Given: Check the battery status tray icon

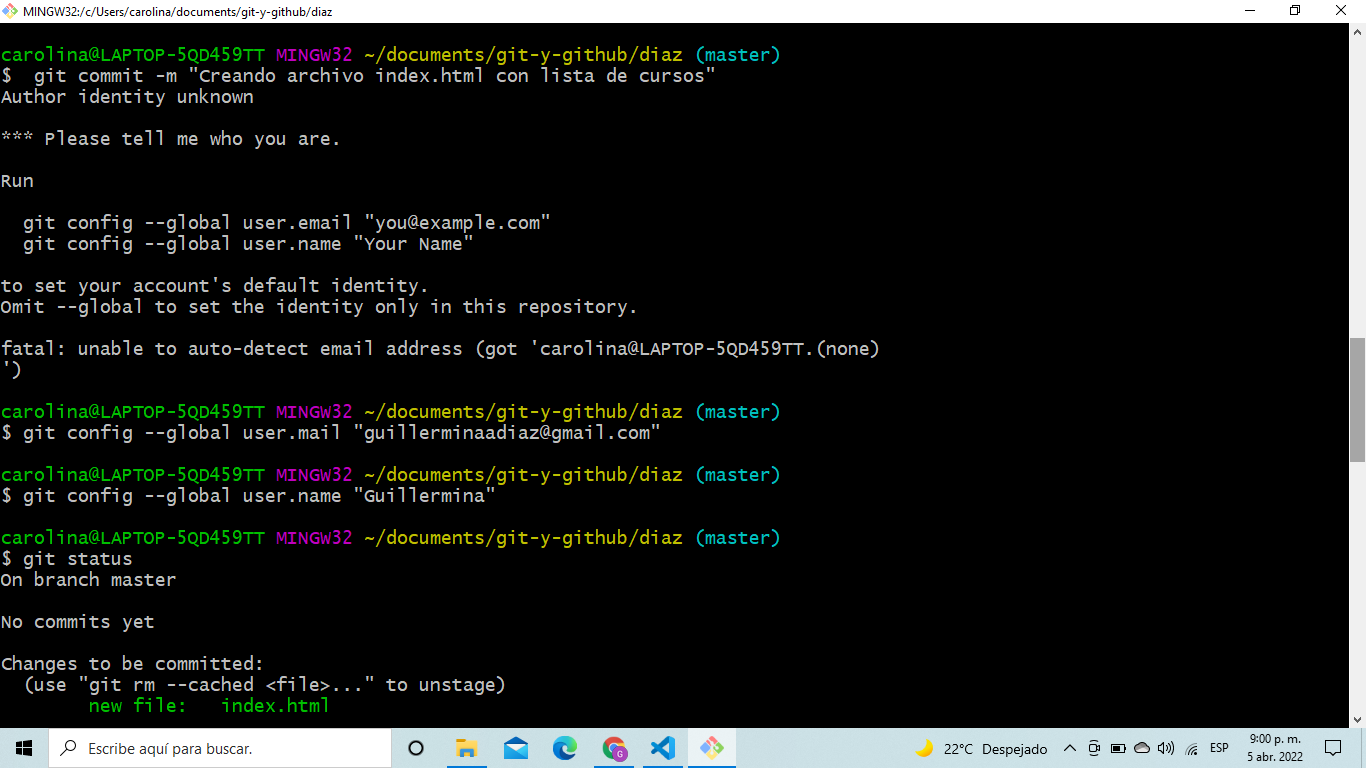Looking at the screenshot, I should (x=1118, y=748).
